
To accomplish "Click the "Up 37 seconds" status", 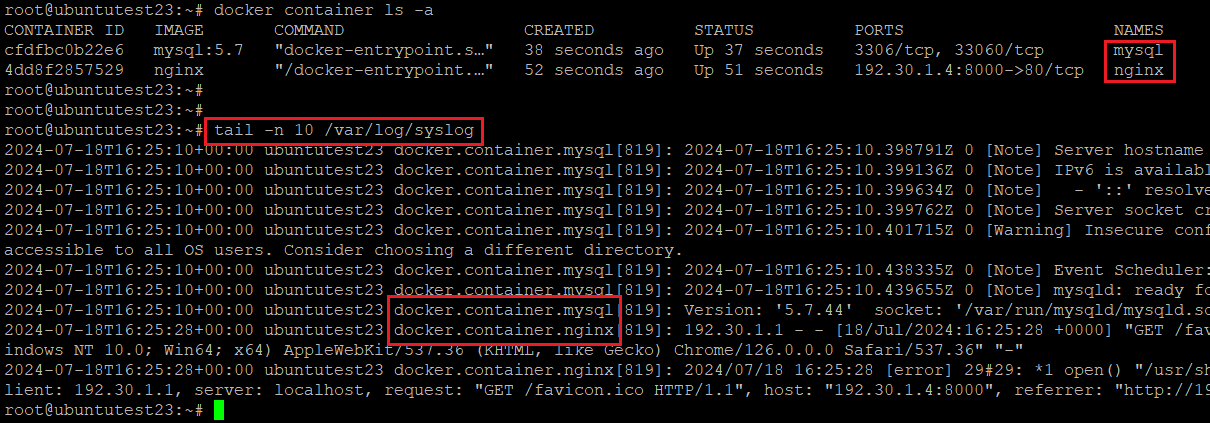I will point(758,50).
